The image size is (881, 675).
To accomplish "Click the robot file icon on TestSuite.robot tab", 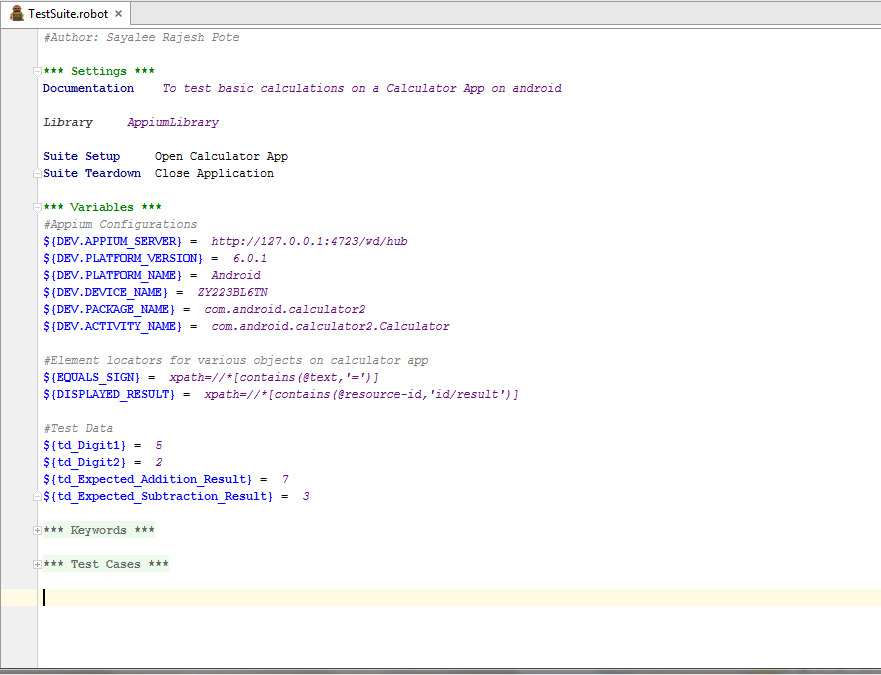I will pos(16,14).
